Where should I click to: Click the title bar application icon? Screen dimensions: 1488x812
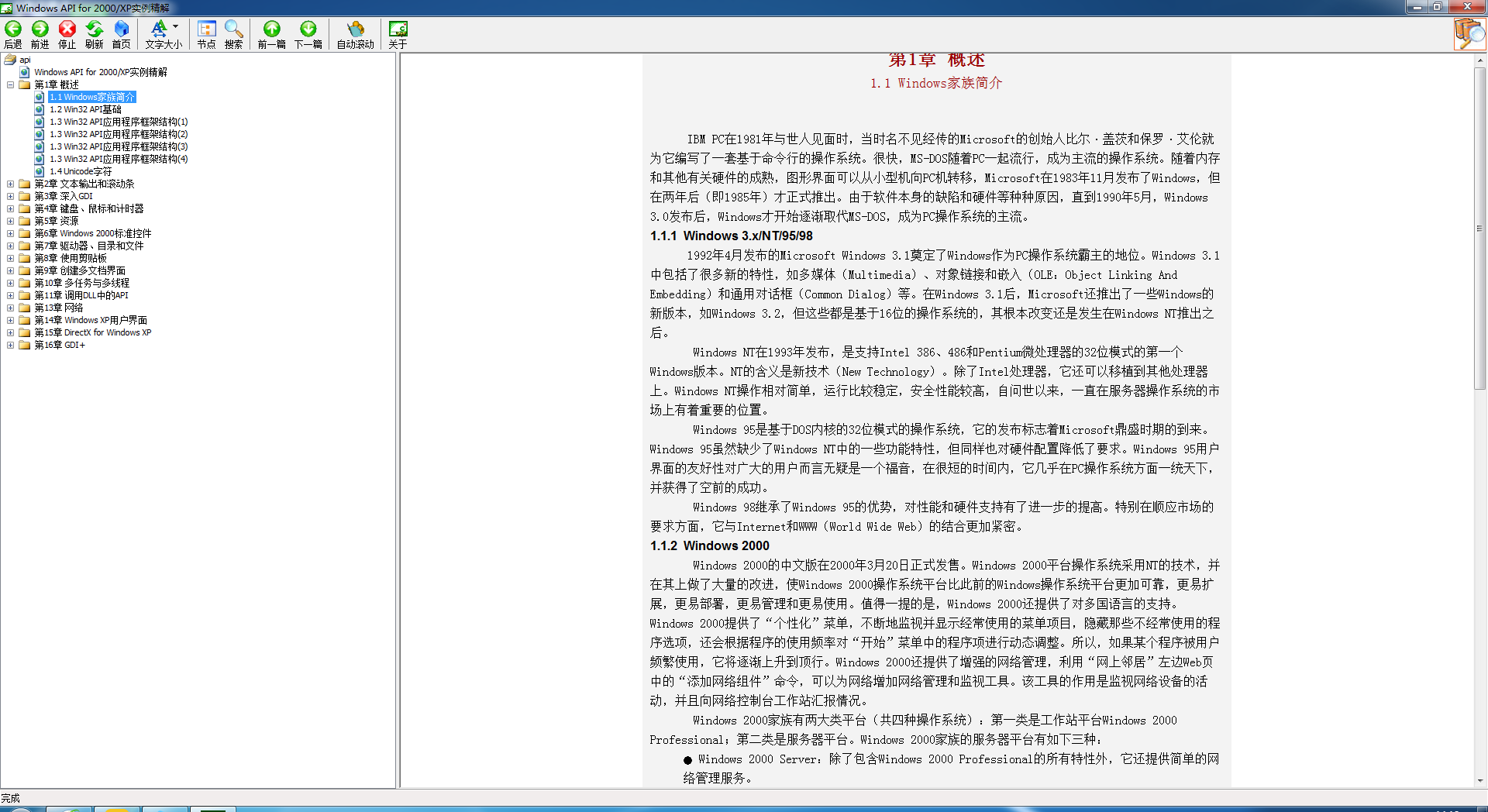tap(7, 8)
